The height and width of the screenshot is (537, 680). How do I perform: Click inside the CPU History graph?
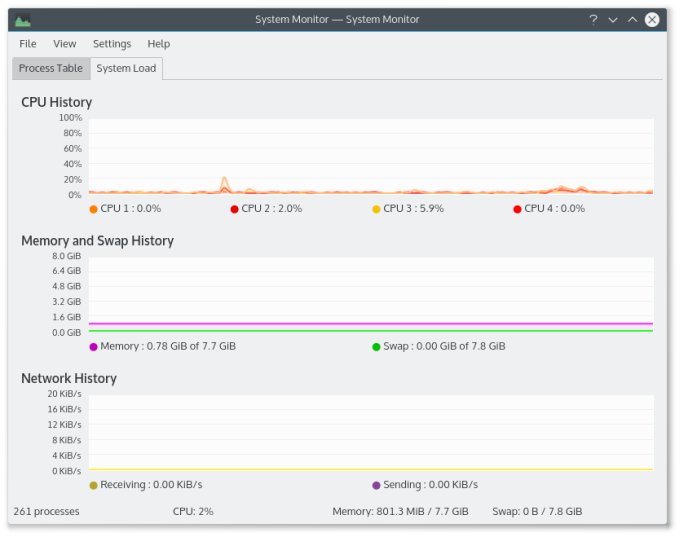point(370,157)
